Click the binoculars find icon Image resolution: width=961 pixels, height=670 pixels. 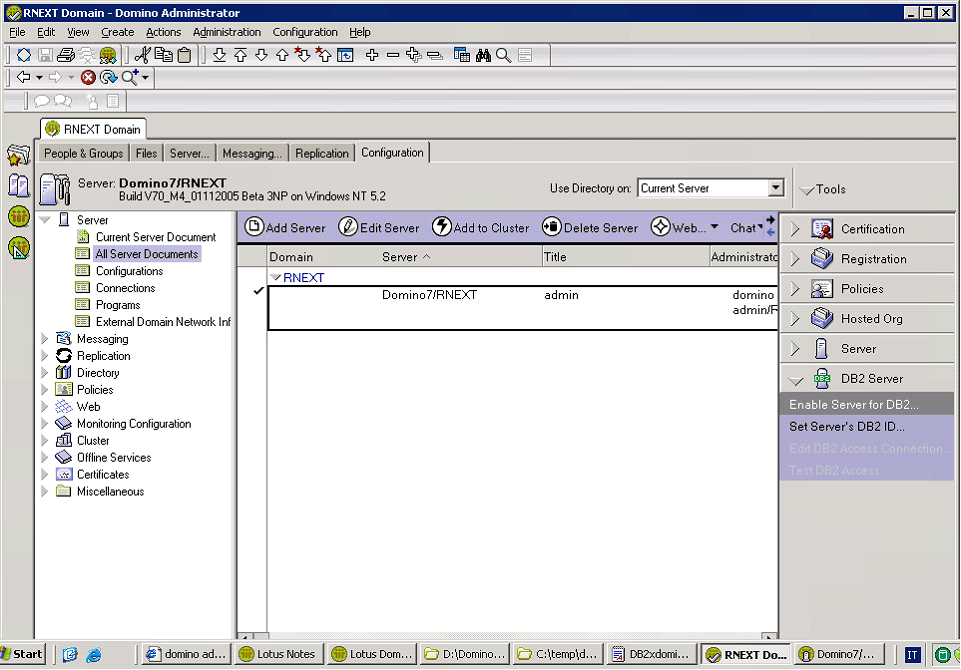click(x=483, y=55)
